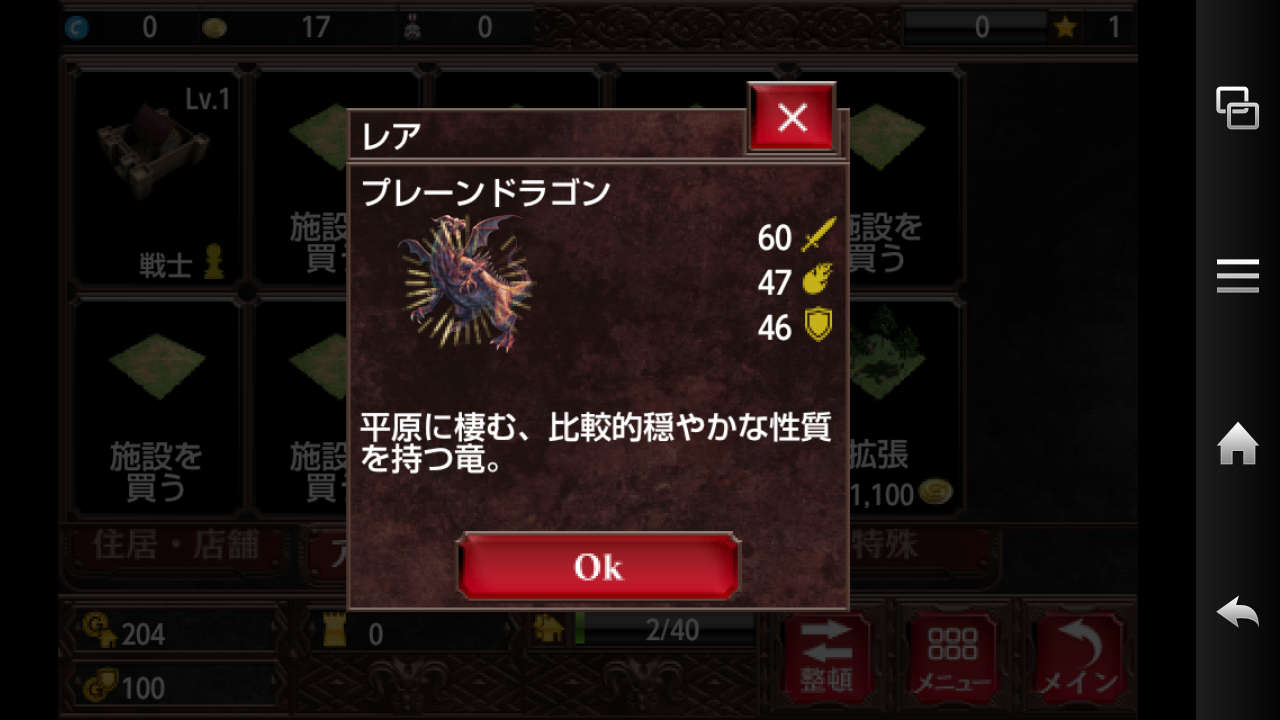Open the 整頓 arrange button
Viewport: 1280px width, 720px height.
point(826,655)
